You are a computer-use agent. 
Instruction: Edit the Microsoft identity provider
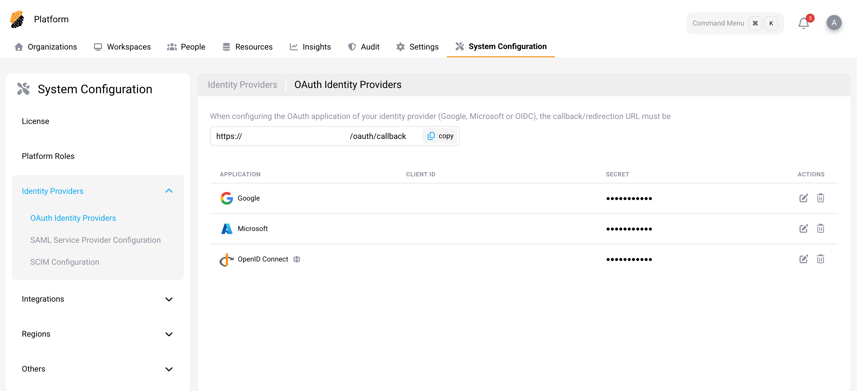click(803, 229)
